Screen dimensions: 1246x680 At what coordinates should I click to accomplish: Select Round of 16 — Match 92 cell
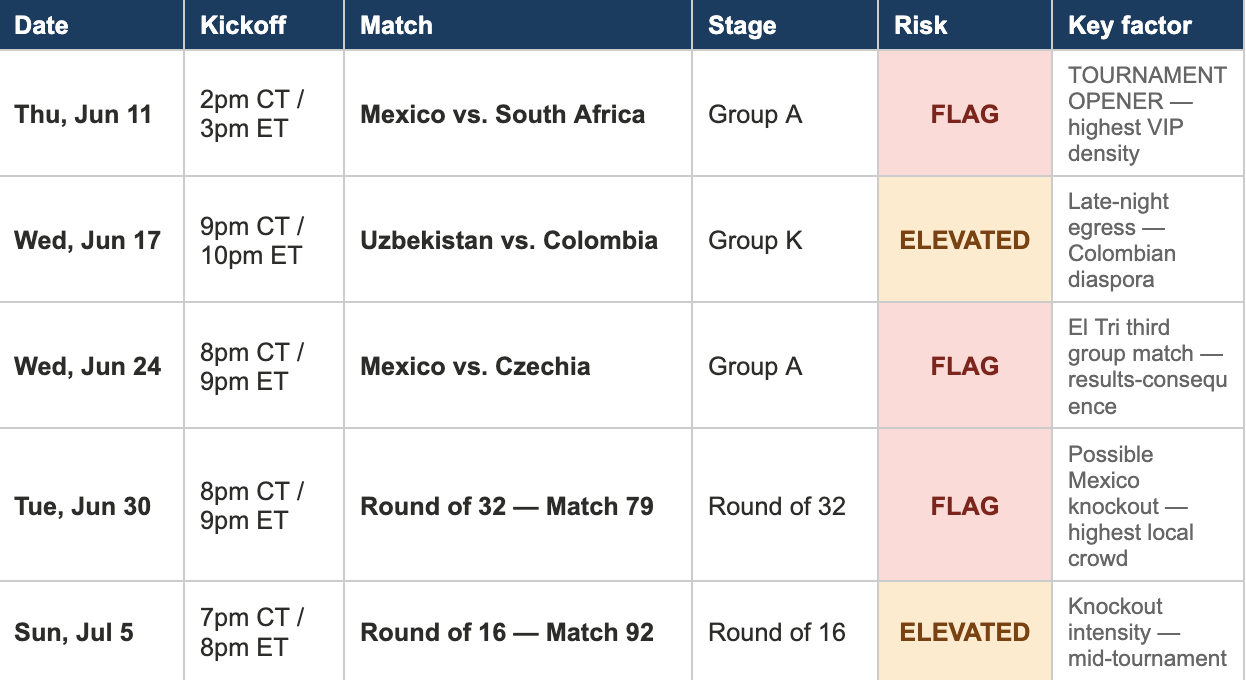pos(518,632)
